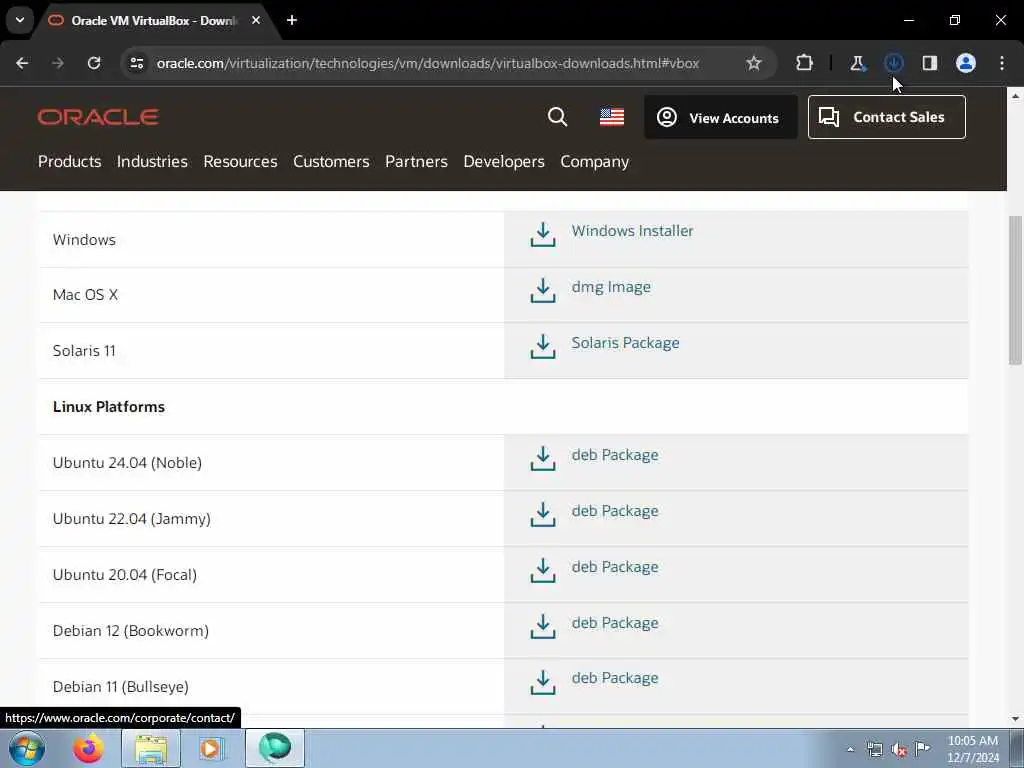Image resolution: width=1024 pixels, height=768 pixels.
Task: Click the taskbar clock showing 10:05 AM
Action: [973, 748]
